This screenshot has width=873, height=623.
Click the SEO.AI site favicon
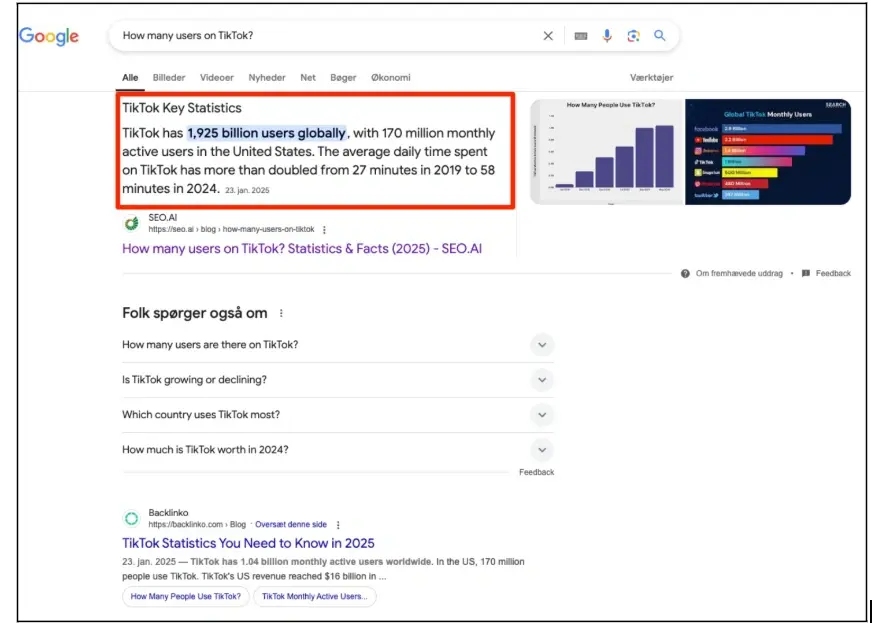click(x=131, y=224)
